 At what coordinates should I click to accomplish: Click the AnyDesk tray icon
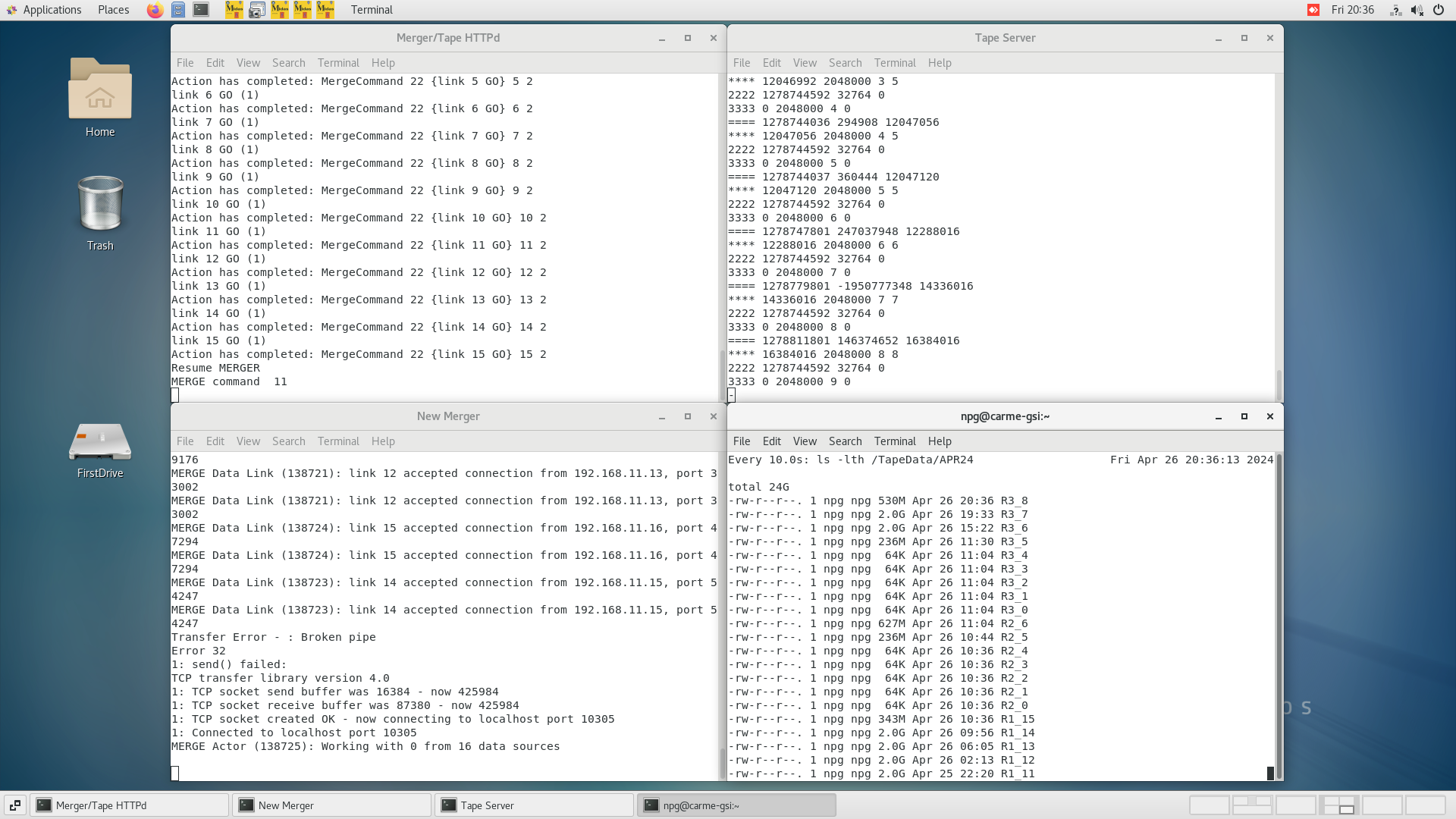tap(1313, 10)
